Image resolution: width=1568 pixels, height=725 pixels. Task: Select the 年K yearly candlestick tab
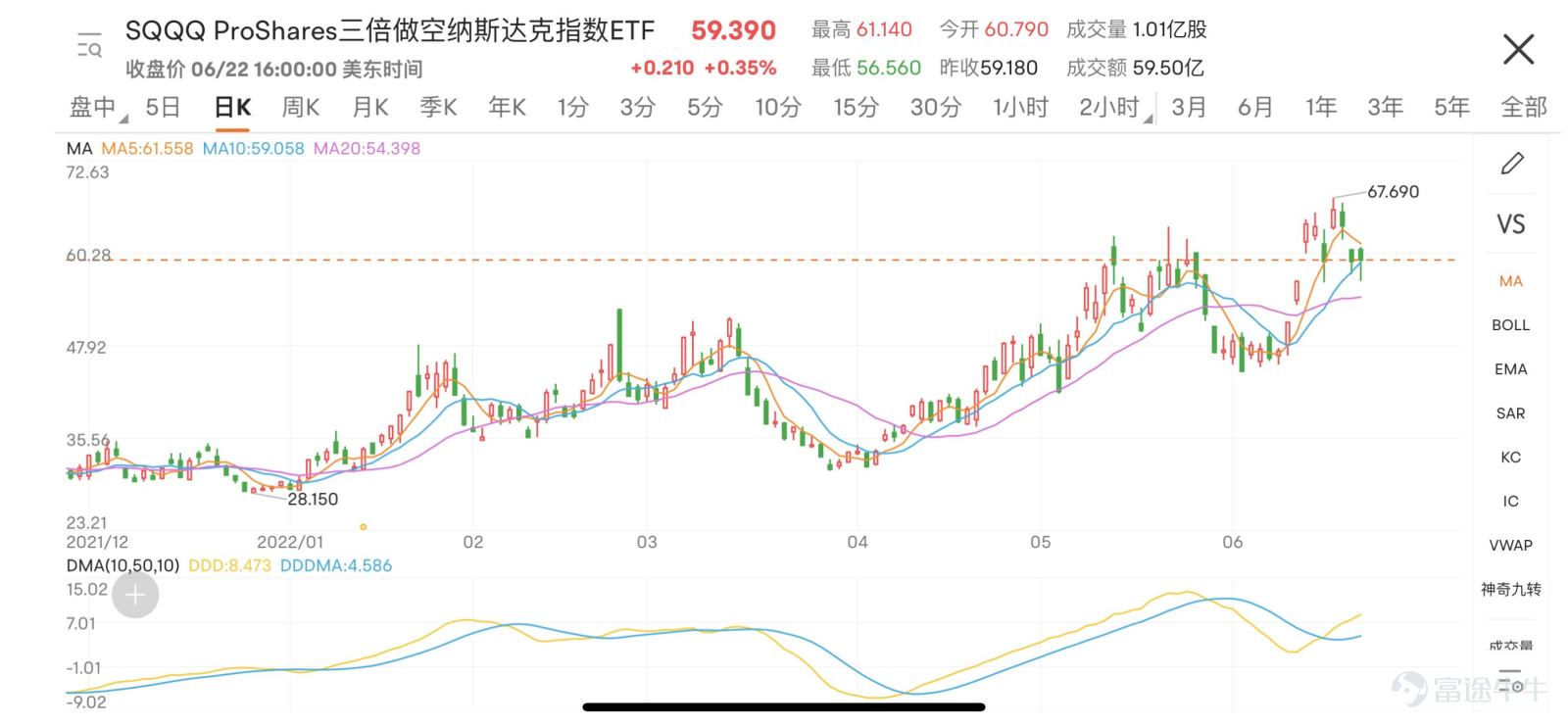(x=508, y=107)
